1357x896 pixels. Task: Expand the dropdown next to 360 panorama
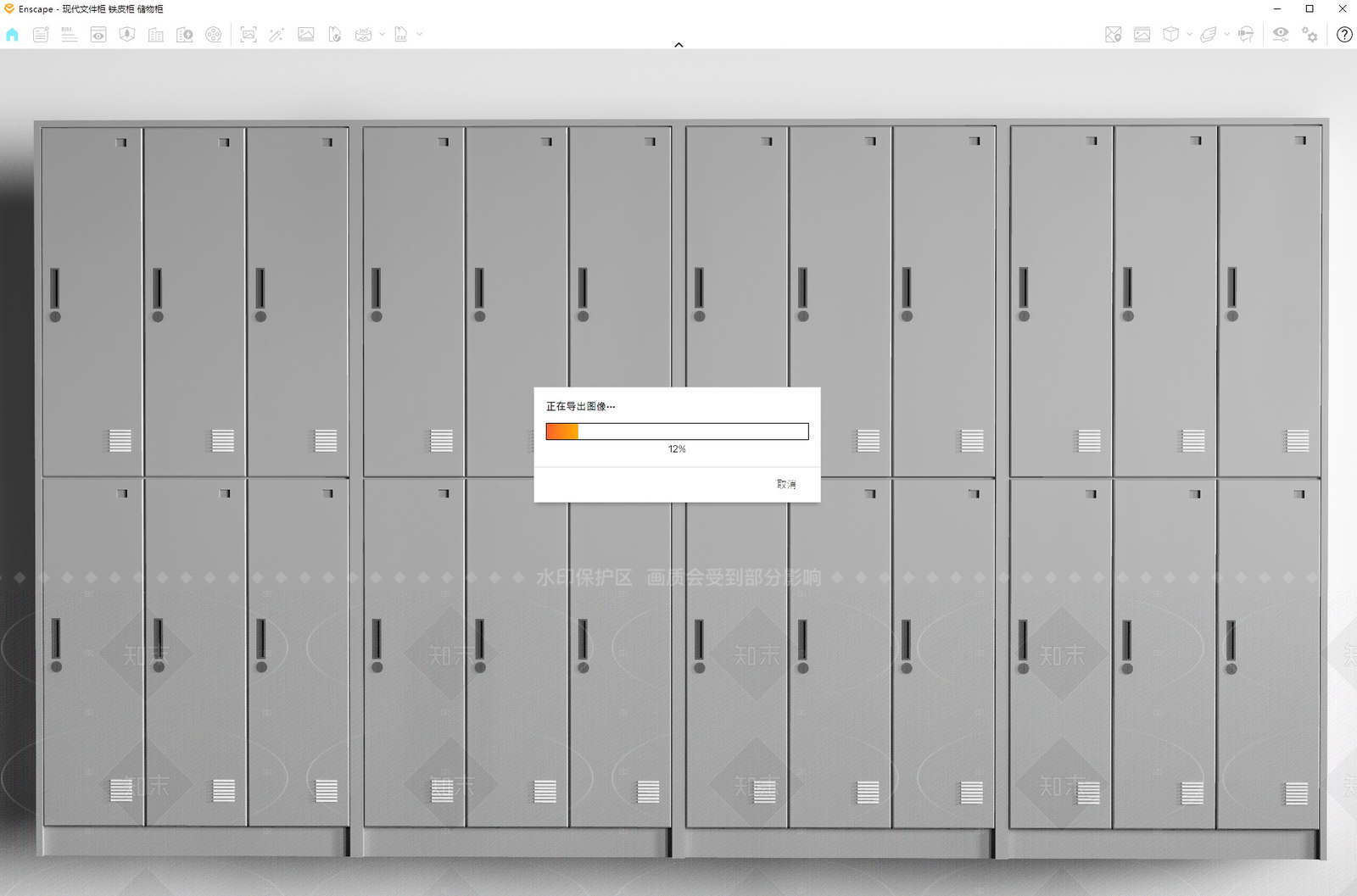tap(382, 35)
